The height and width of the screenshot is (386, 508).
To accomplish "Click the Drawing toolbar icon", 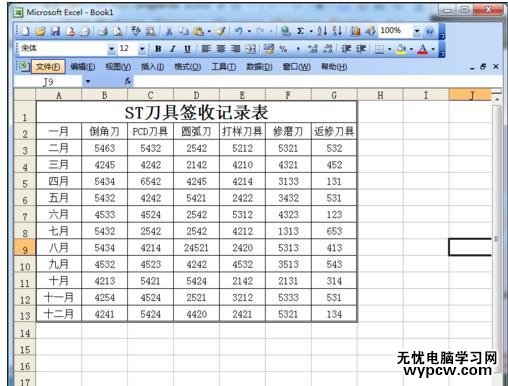I will (370, 31).
